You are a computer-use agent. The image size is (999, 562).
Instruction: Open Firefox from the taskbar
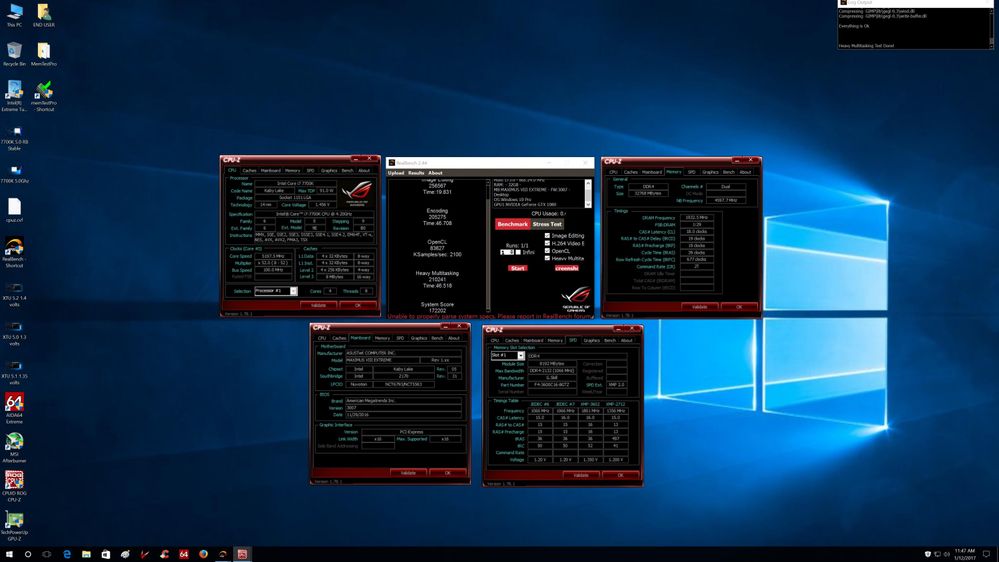pyautogui.click(x=203, y=554)
